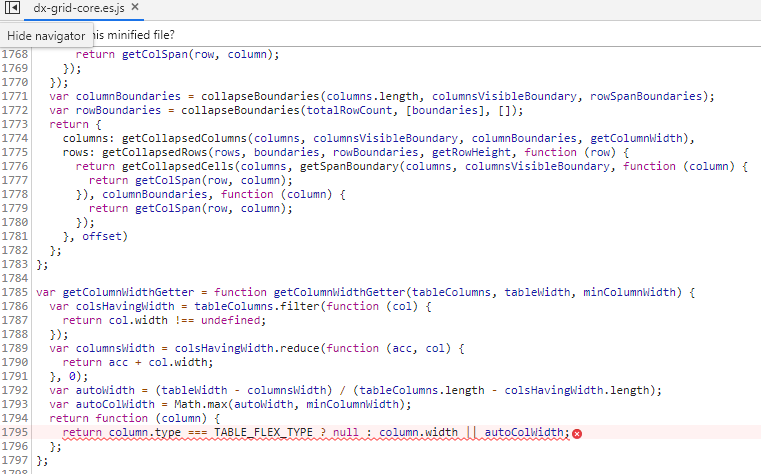Click line number 1771 in the gutter
This screenshot has height=474, width=761.
[15, 96]
